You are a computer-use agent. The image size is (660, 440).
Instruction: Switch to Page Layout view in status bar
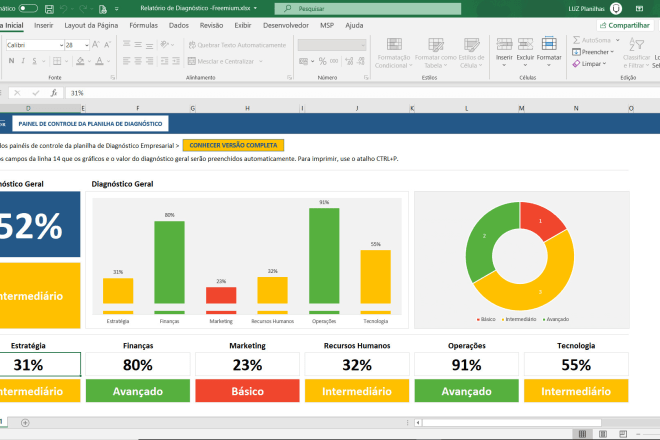click(603, 434)
